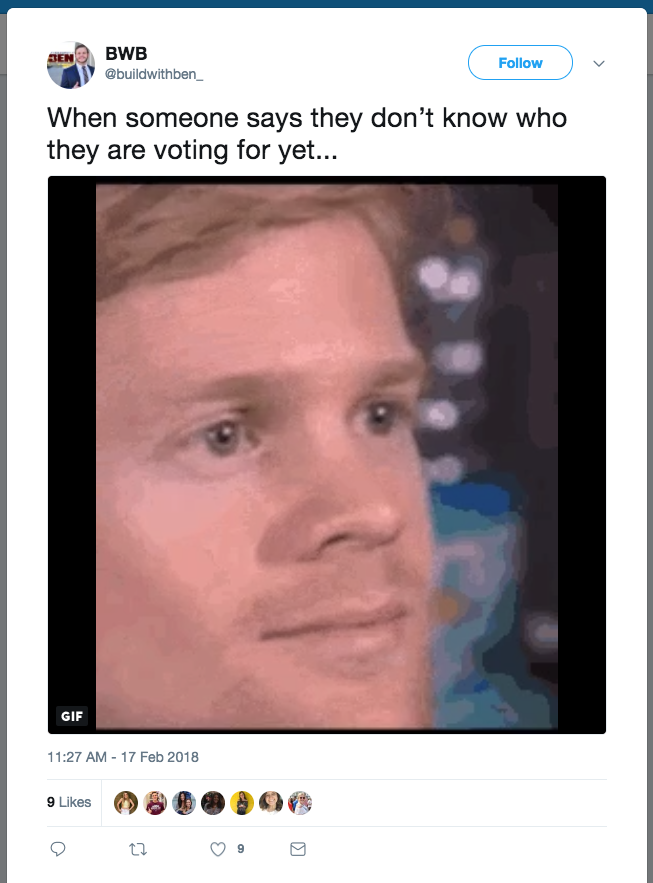
Task: Open the first liker's avatar
Action: 126,802
